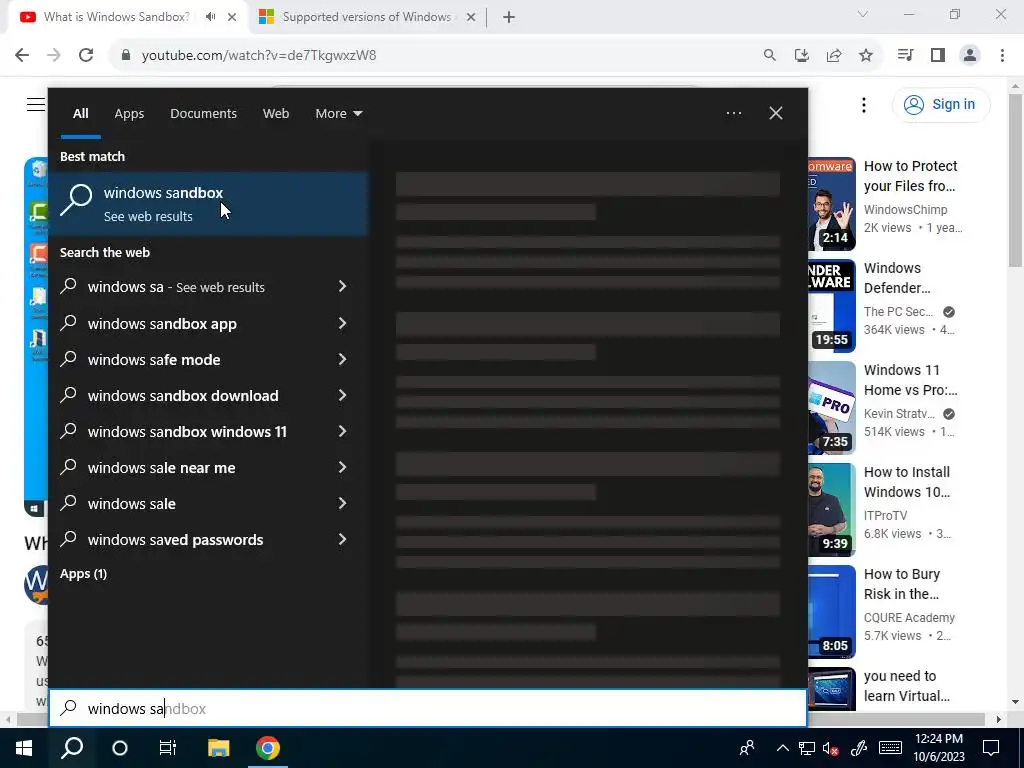Switch to the Web search tab
This screenshot has height=768, width=1024.
276,114
